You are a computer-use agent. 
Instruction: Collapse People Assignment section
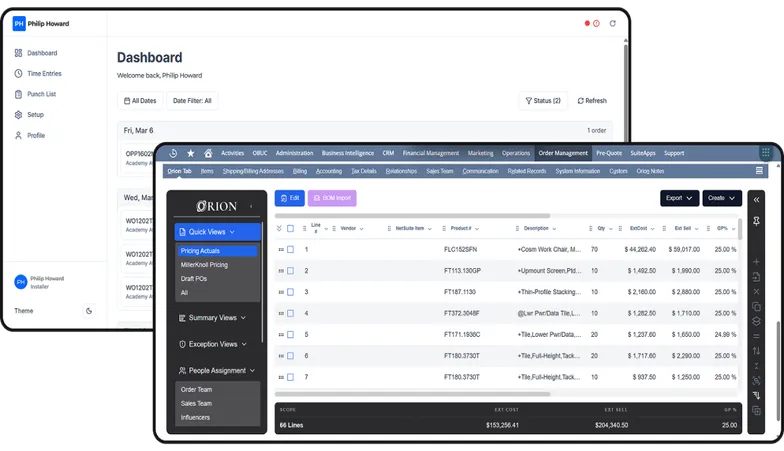(x=217, y=370)
